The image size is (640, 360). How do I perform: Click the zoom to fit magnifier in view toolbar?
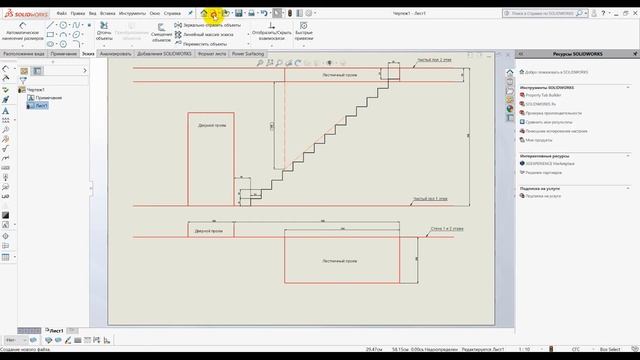(x=260, y=63)
